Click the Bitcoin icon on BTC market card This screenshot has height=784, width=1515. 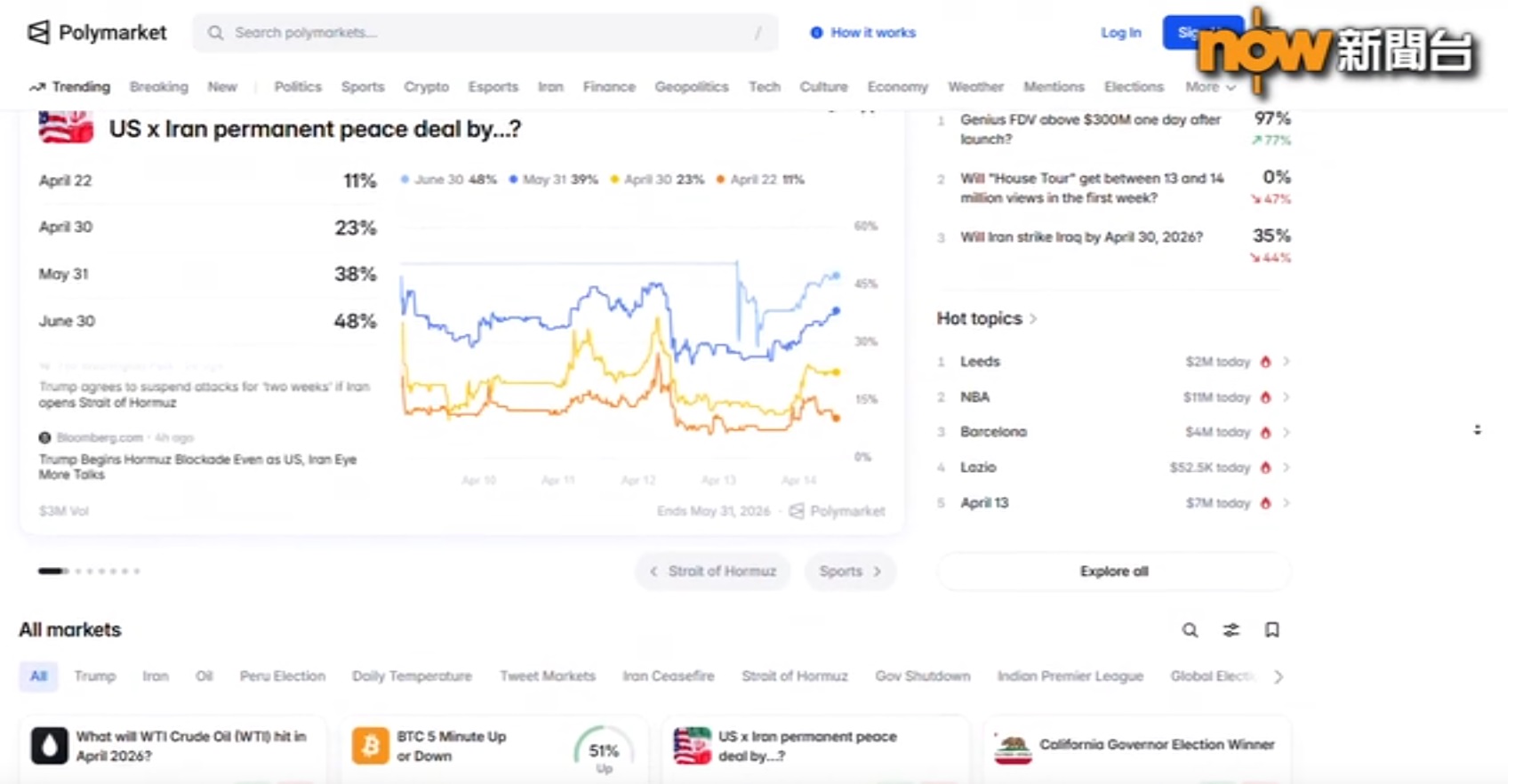(x=370, y=746)
